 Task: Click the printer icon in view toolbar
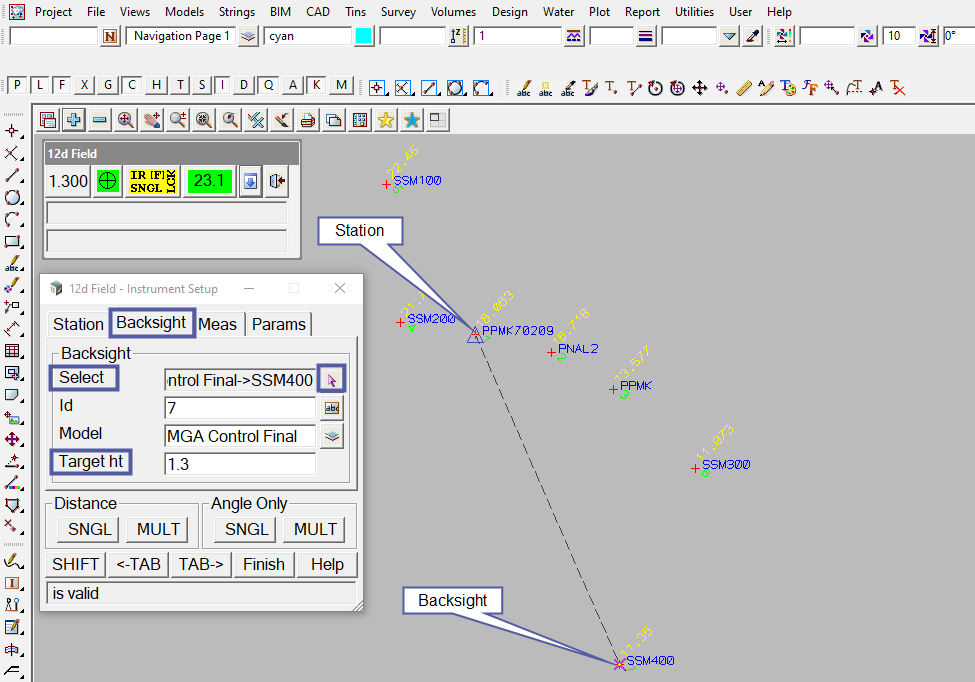tap(308, 120)
